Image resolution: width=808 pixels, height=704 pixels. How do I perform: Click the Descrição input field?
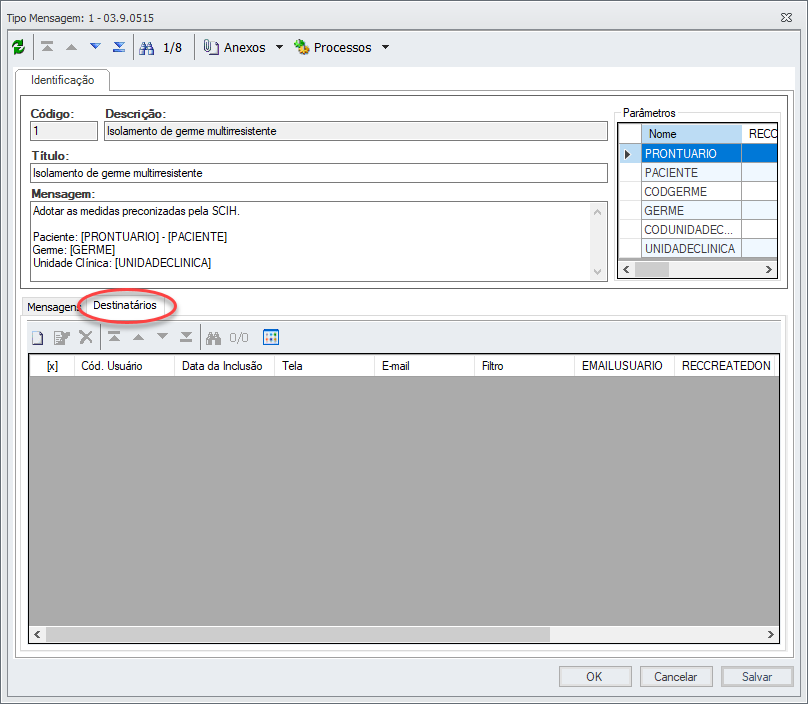tap(356, 131)
